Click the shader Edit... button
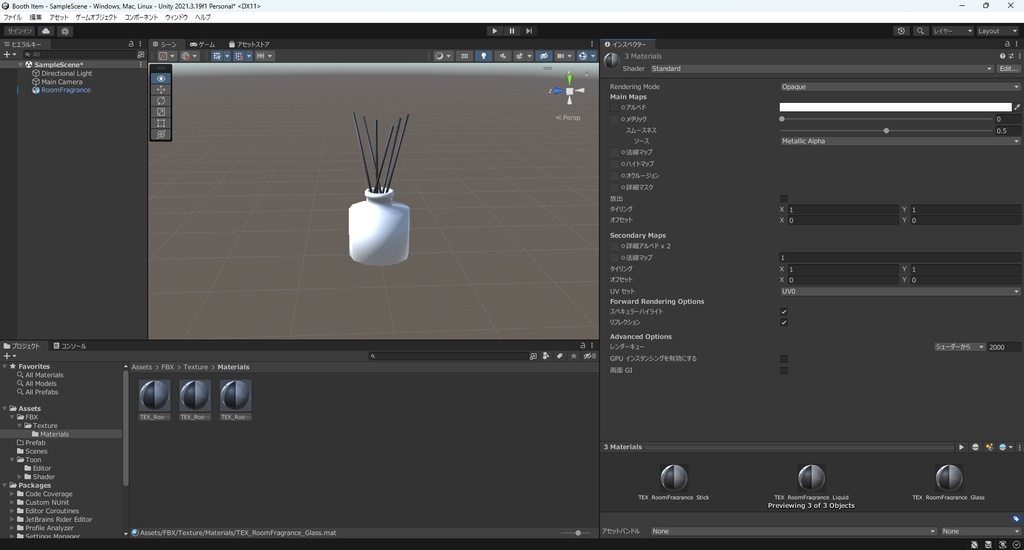The image size is (1024, 550). click(x=1008, y=69)
